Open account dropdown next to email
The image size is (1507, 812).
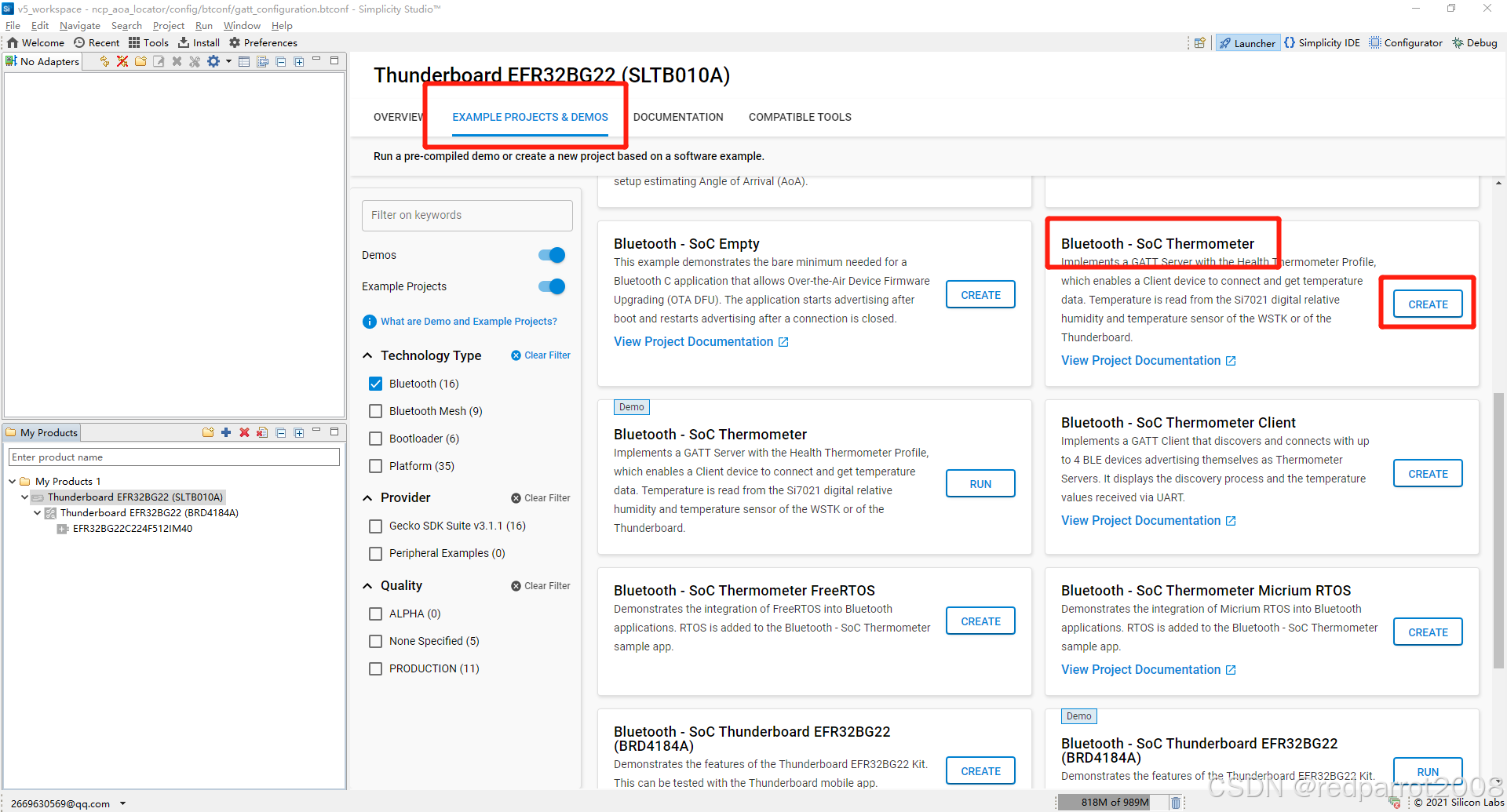[123, 803]
